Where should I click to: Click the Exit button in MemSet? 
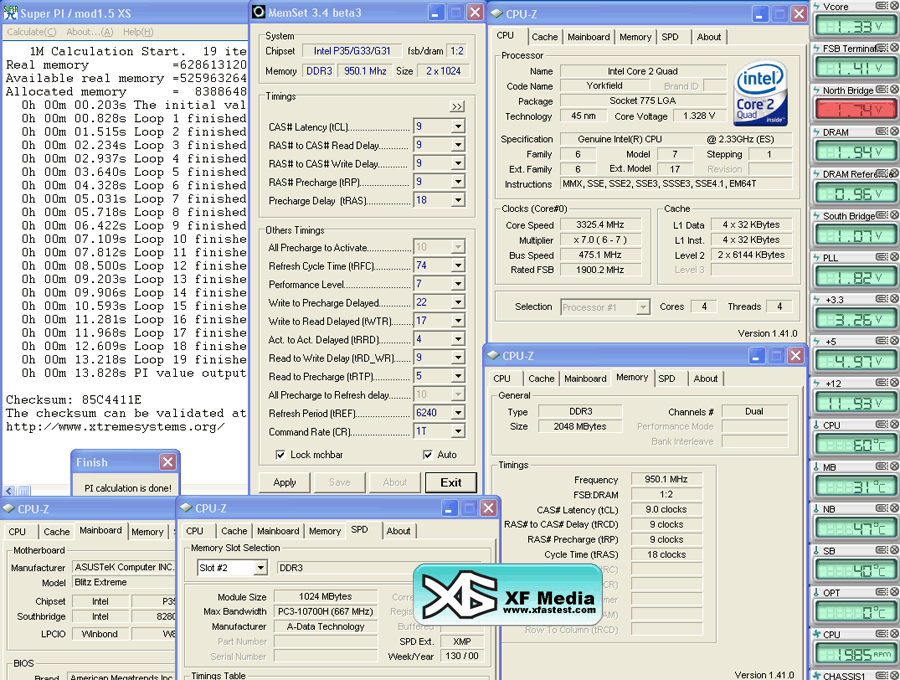click(451, 483)
